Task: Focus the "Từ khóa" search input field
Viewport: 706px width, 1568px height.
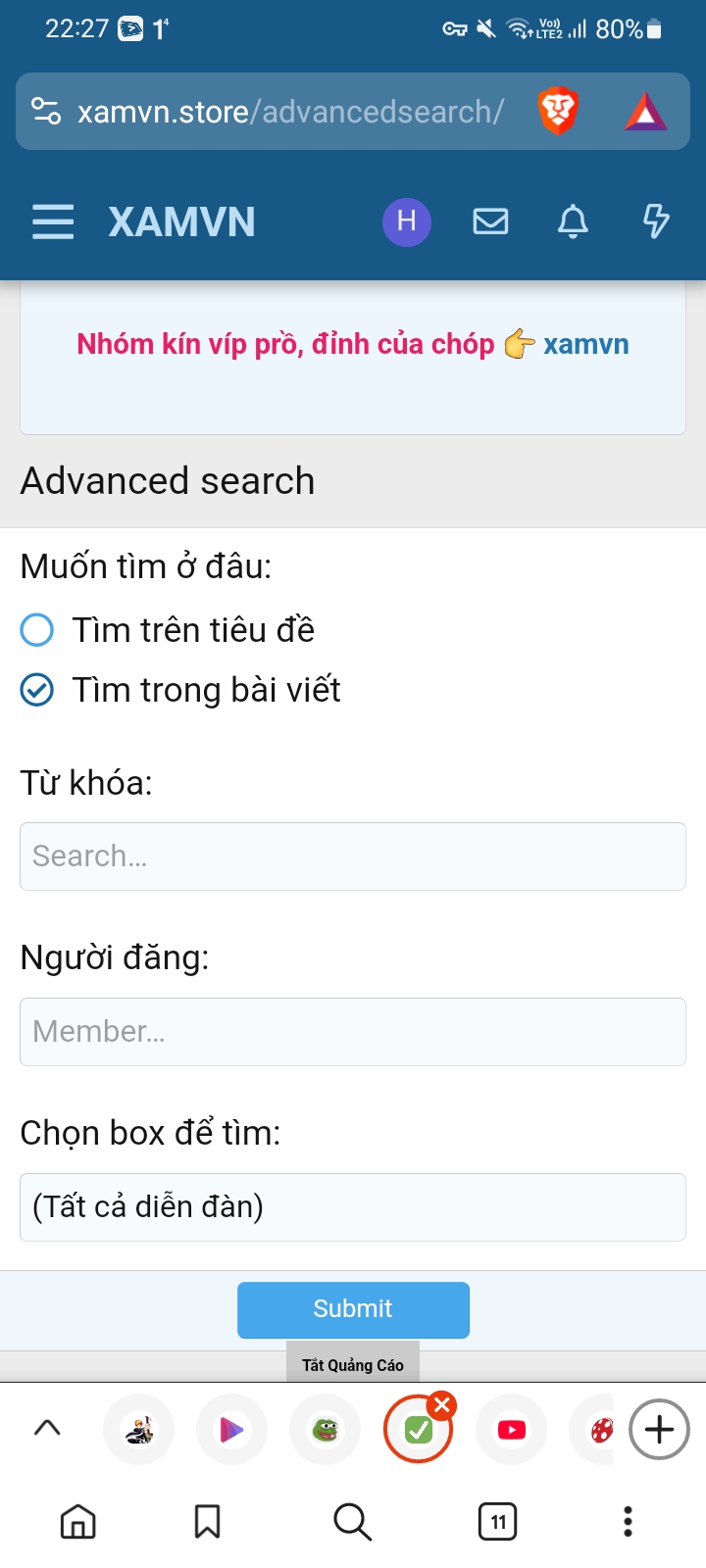Action: click(353, 857)
